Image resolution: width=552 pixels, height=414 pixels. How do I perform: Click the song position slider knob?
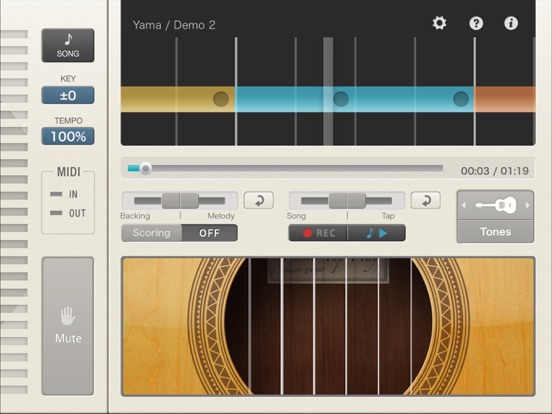click(145, 168)
